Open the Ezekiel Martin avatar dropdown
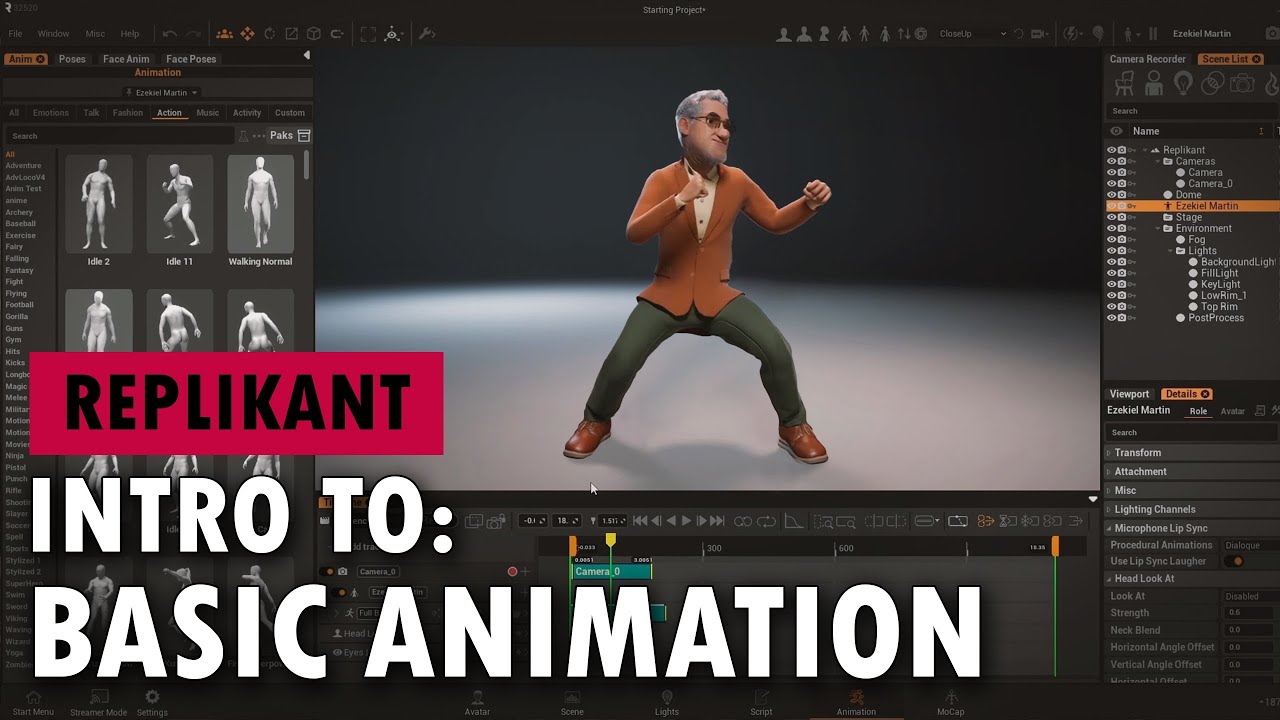The height and width of the screenshot is (720, 1280). 161,92
